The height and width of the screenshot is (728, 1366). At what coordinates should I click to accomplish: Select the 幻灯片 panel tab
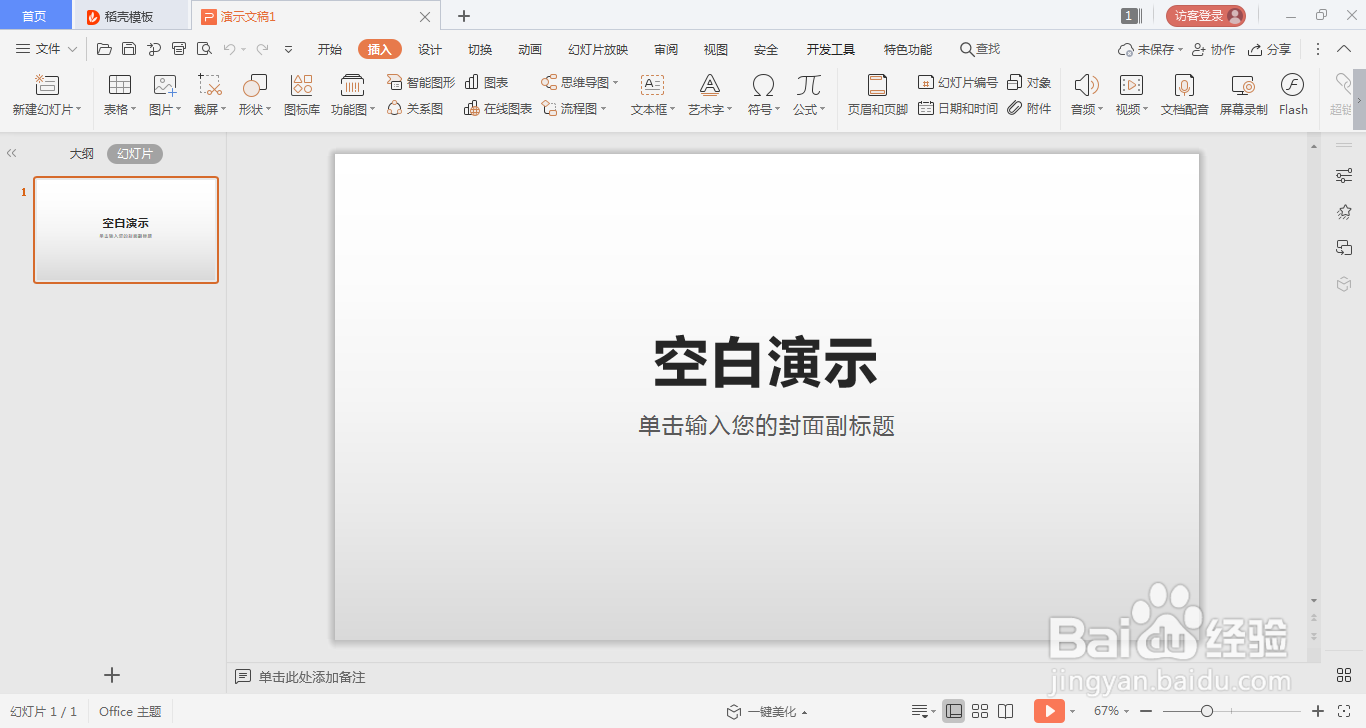(x=135, y=154)
